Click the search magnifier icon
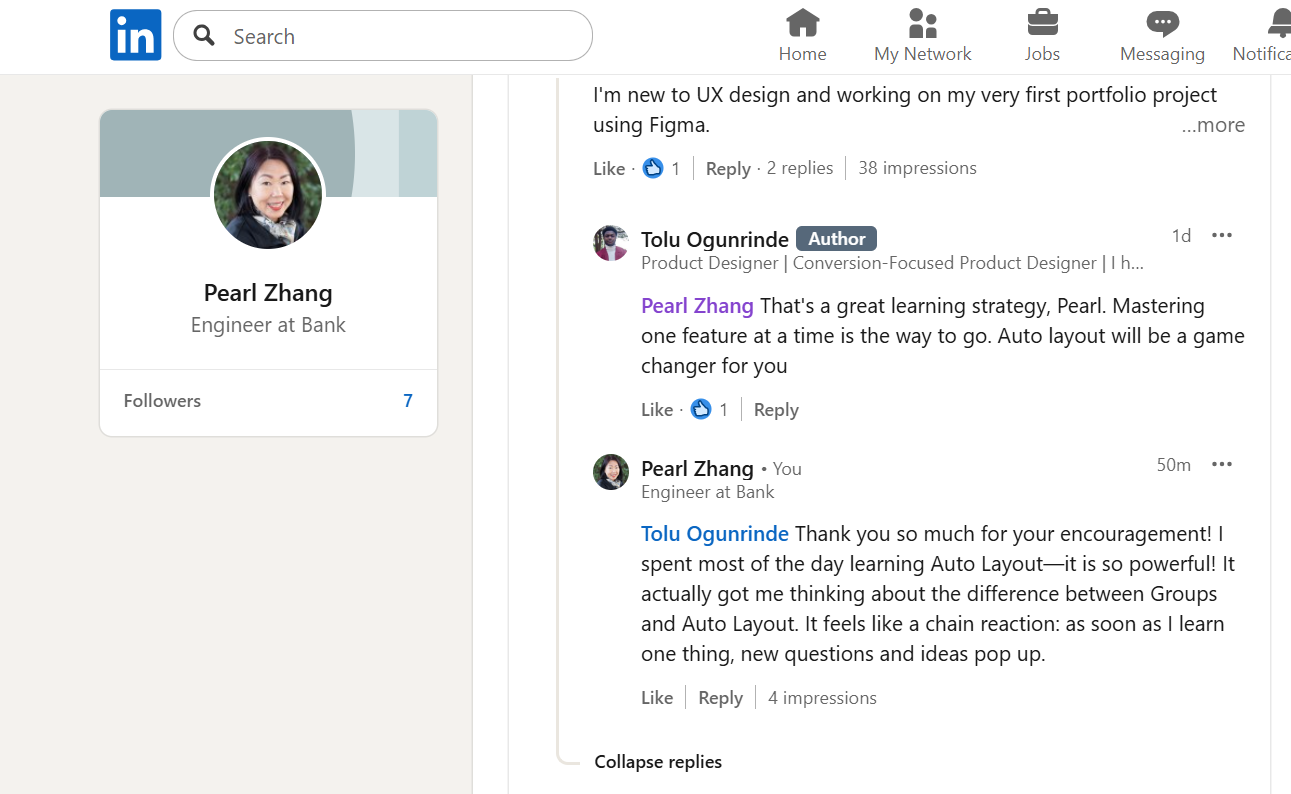 pyautogui.click(x=204, y=36)
